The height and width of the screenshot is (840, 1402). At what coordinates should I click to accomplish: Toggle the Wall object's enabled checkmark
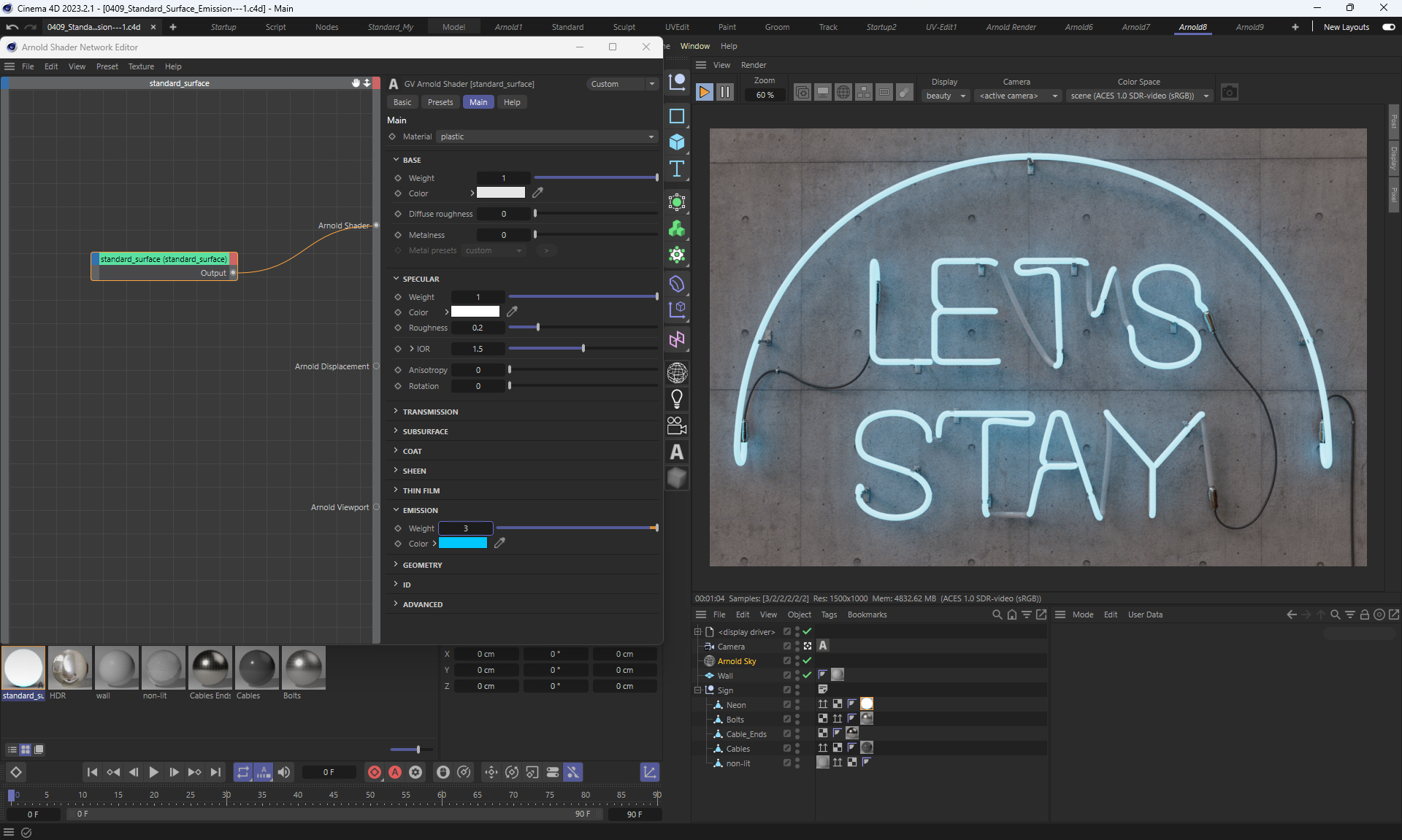(x=807, y=675)
